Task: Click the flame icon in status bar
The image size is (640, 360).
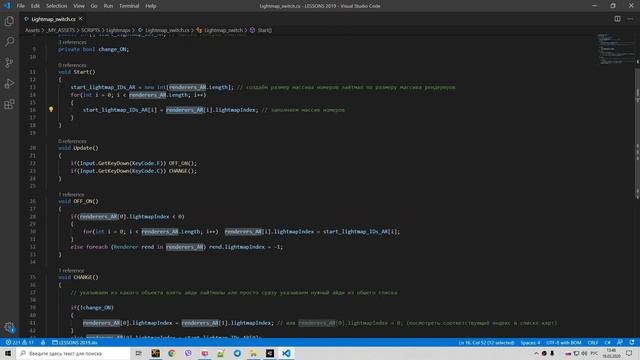Action: click(43, 342)
